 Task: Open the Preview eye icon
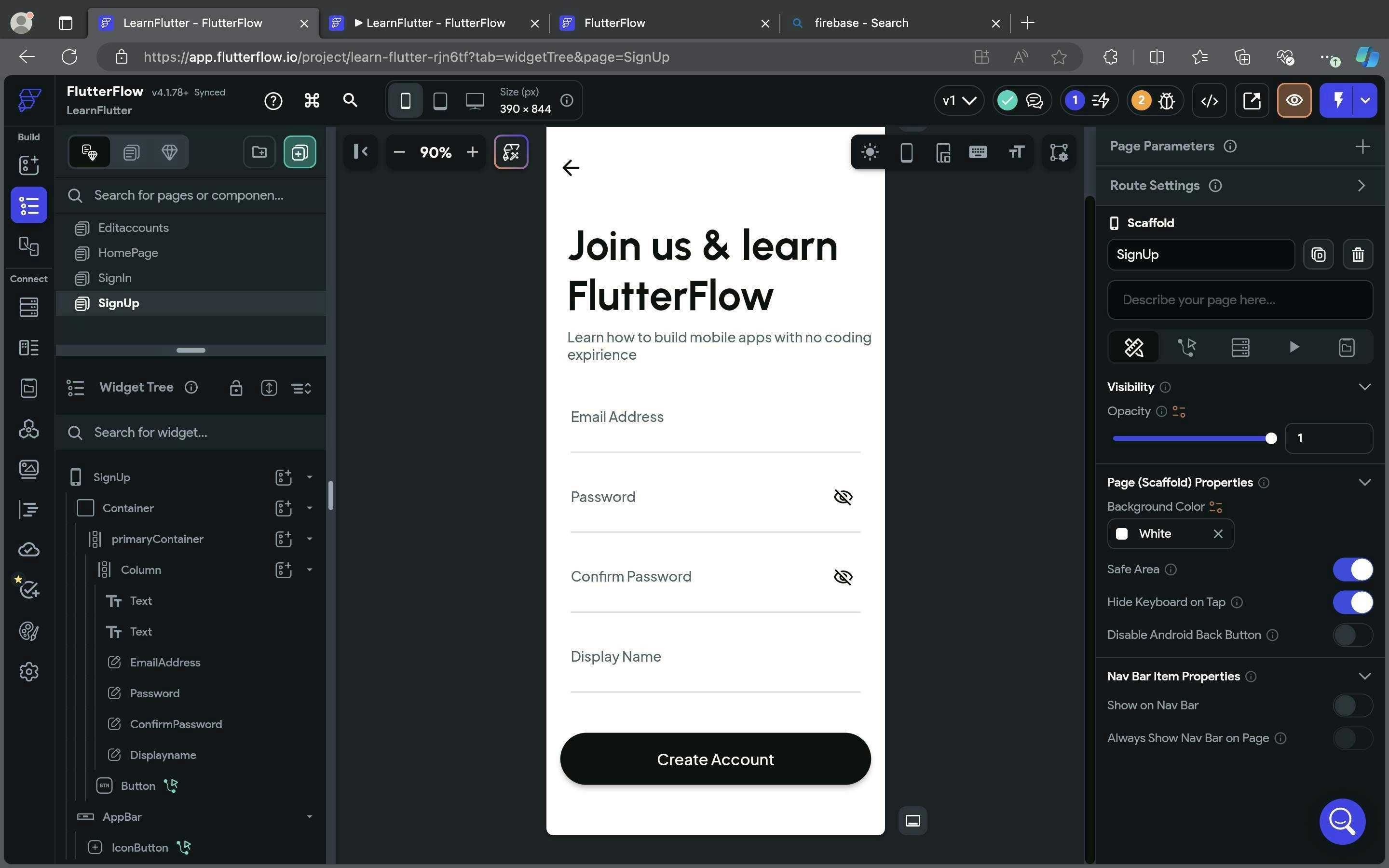pos(1294,100)
